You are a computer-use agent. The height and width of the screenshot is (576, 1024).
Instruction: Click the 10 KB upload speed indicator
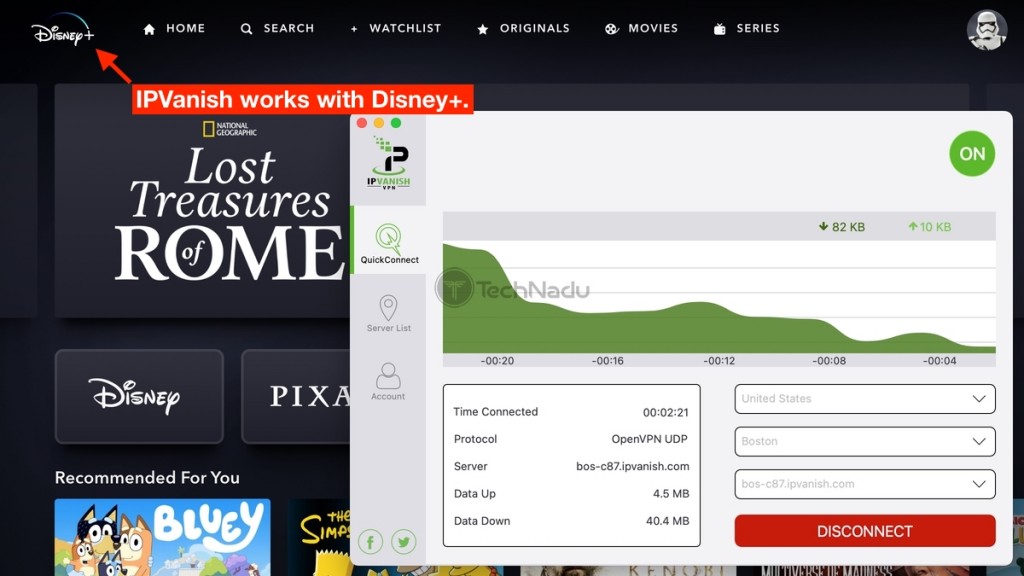pos(929,227)
